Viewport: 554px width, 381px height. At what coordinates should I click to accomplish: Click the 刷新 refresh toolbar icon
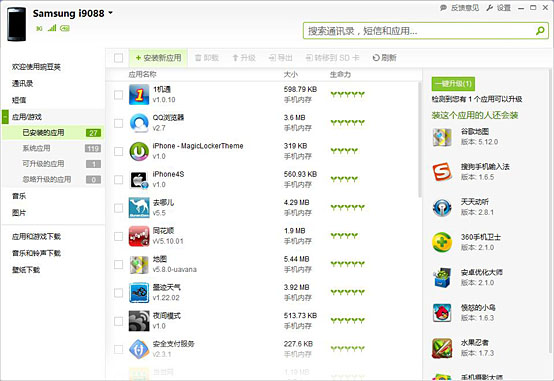(x=376, y=58)
